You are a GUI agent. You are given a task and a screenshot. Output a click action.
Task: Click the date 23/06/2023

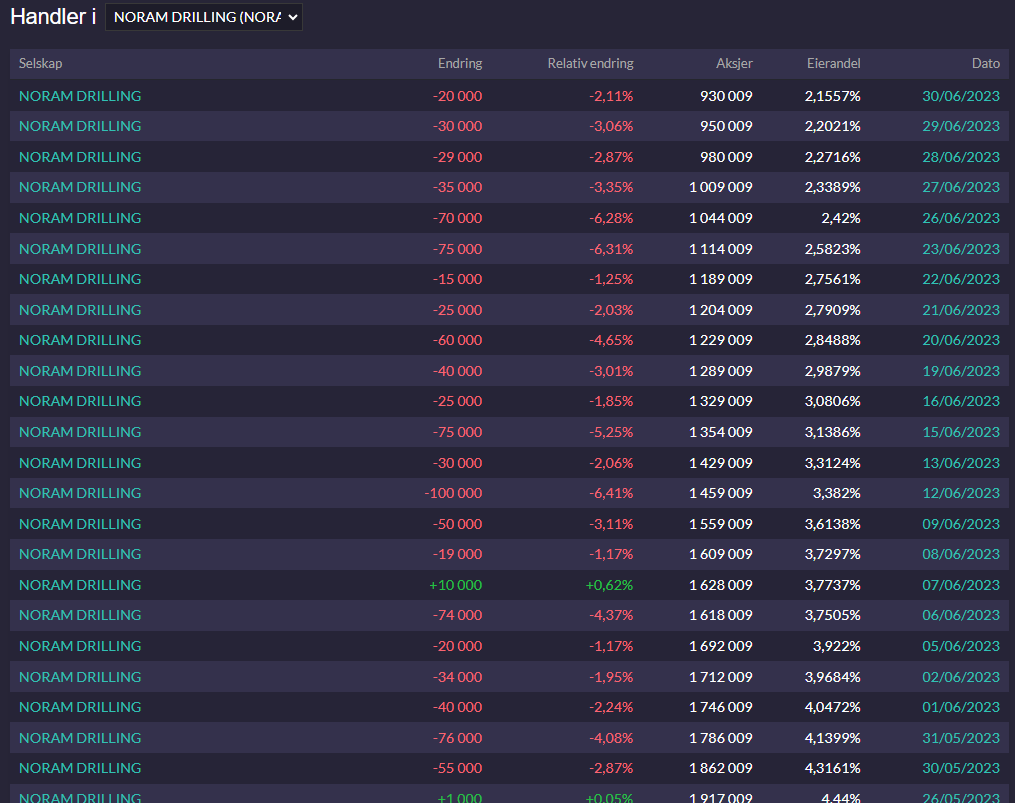(x=961, y=249)
